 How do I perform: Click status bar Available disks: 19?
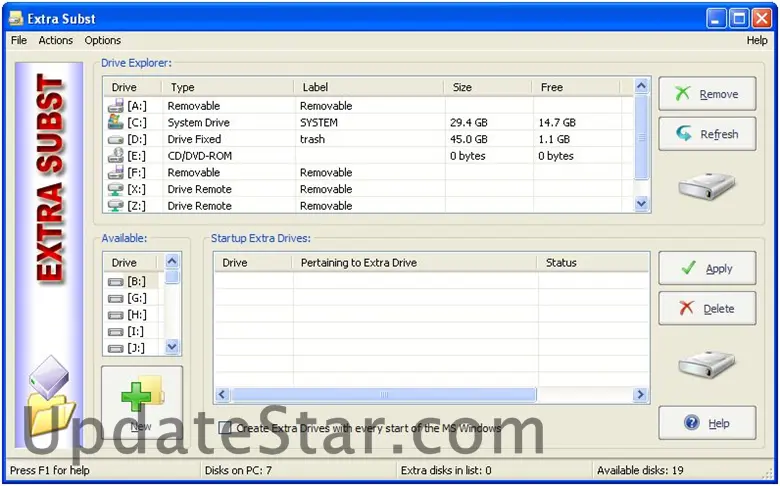click(x=640, y=470)
